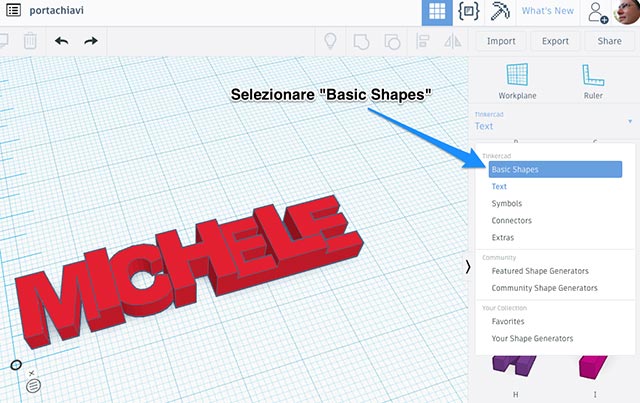Undo the last action
Viewport: 640px width, 403px height.
click(62, 41)
